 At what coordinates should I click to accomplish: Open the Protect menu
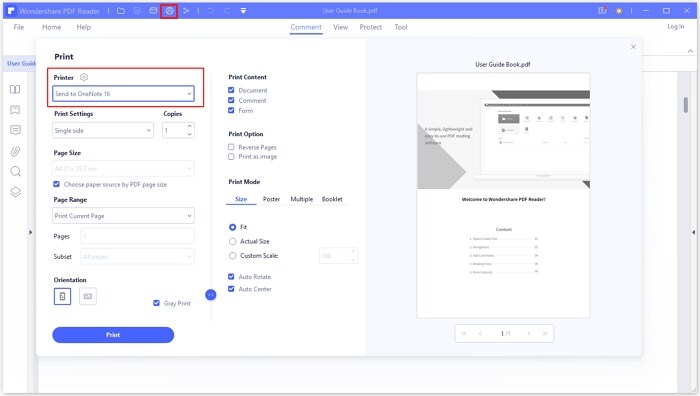pos(371,27)
